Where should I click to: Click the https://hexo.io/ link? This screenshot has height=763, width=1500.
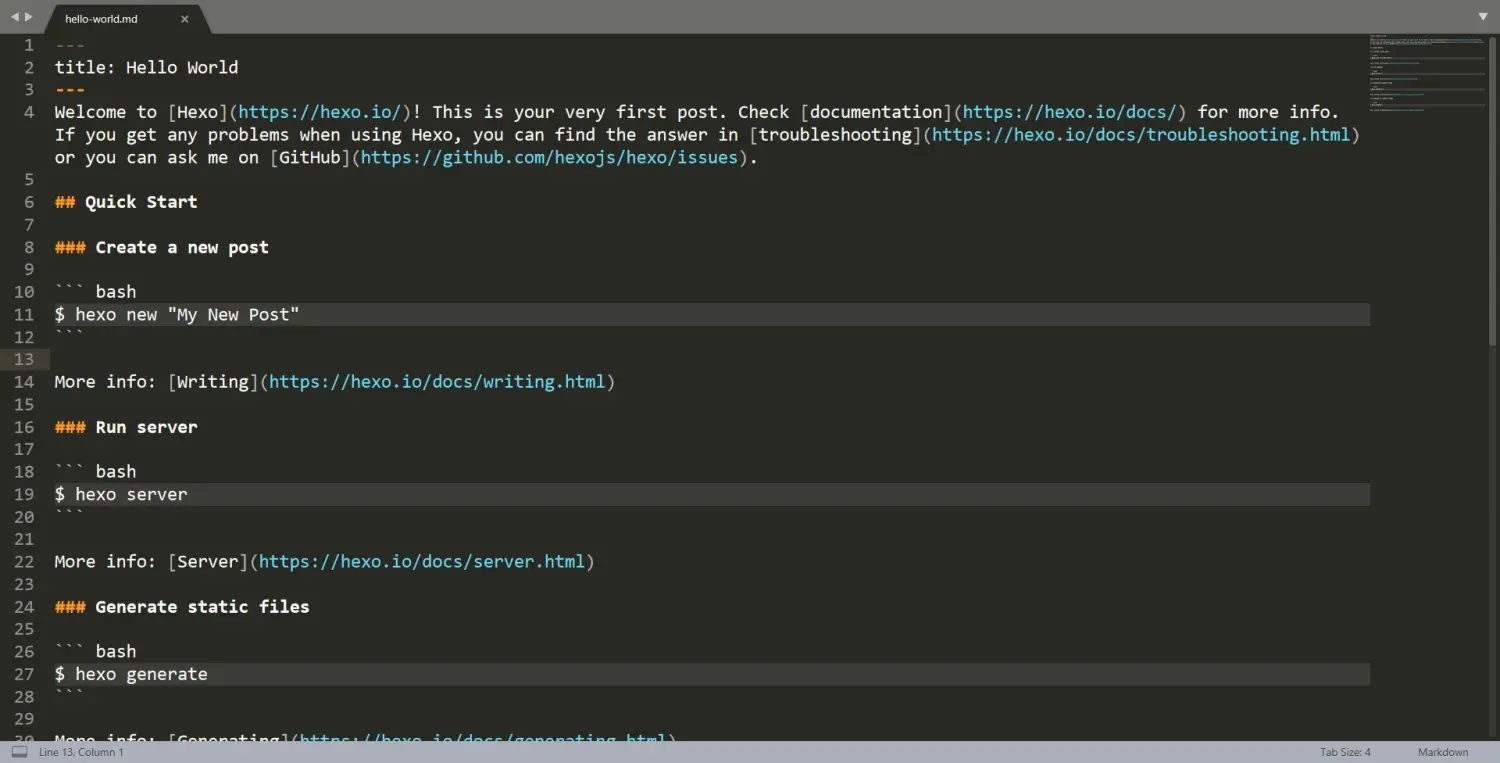[320, 112]
